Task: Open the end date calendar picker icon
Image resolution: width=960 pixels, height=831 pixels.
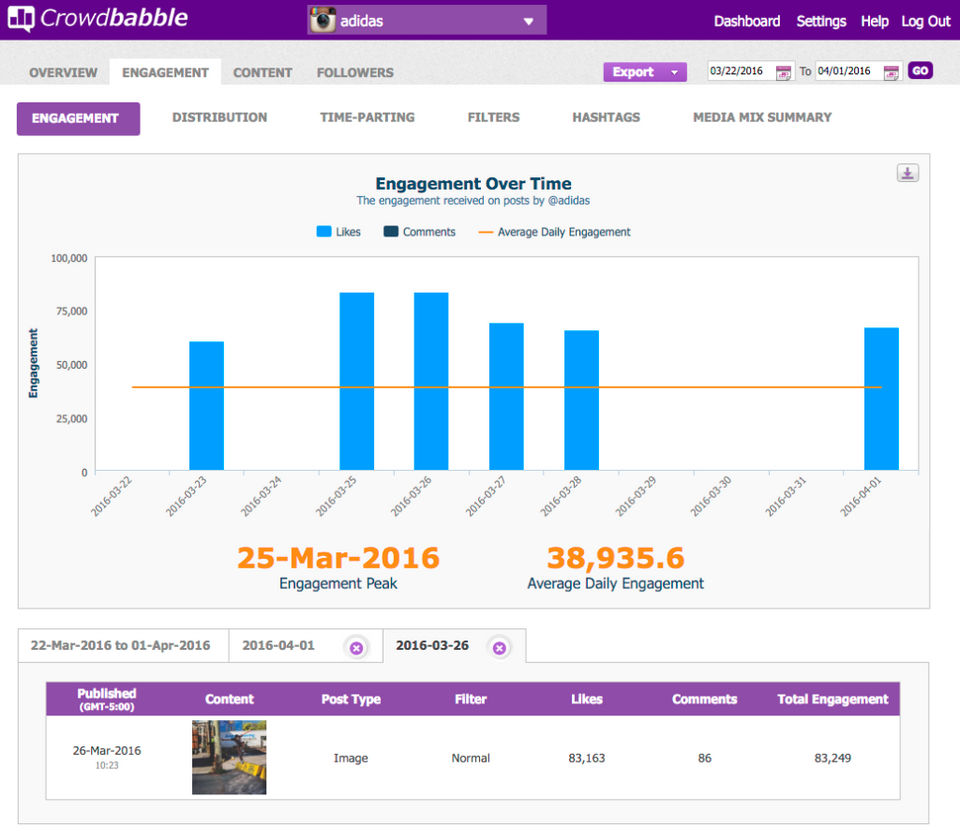Action: [891, 72]
